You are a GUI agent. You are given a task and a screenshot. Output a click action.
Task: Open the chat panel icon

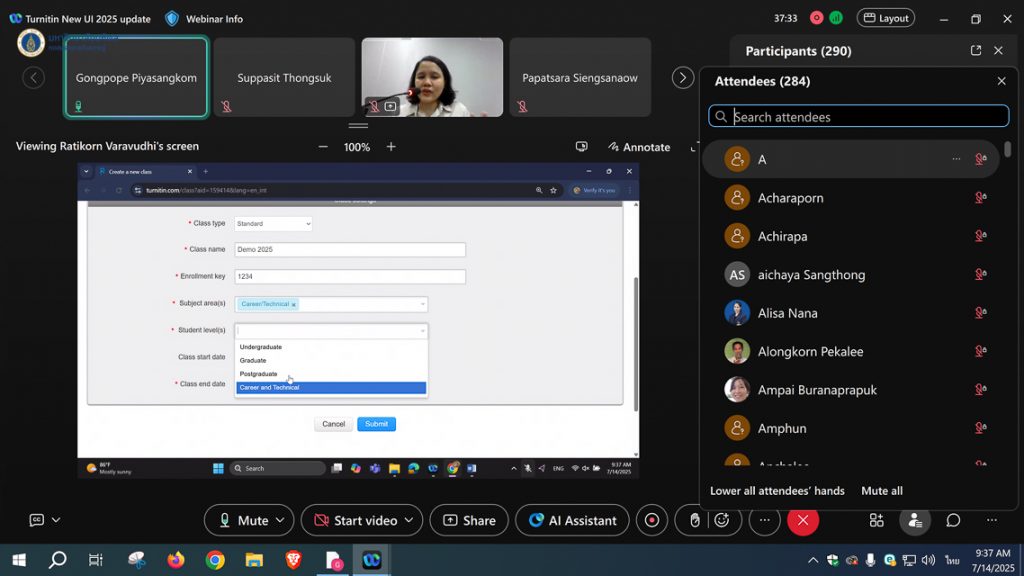click(x=953, y=520)
